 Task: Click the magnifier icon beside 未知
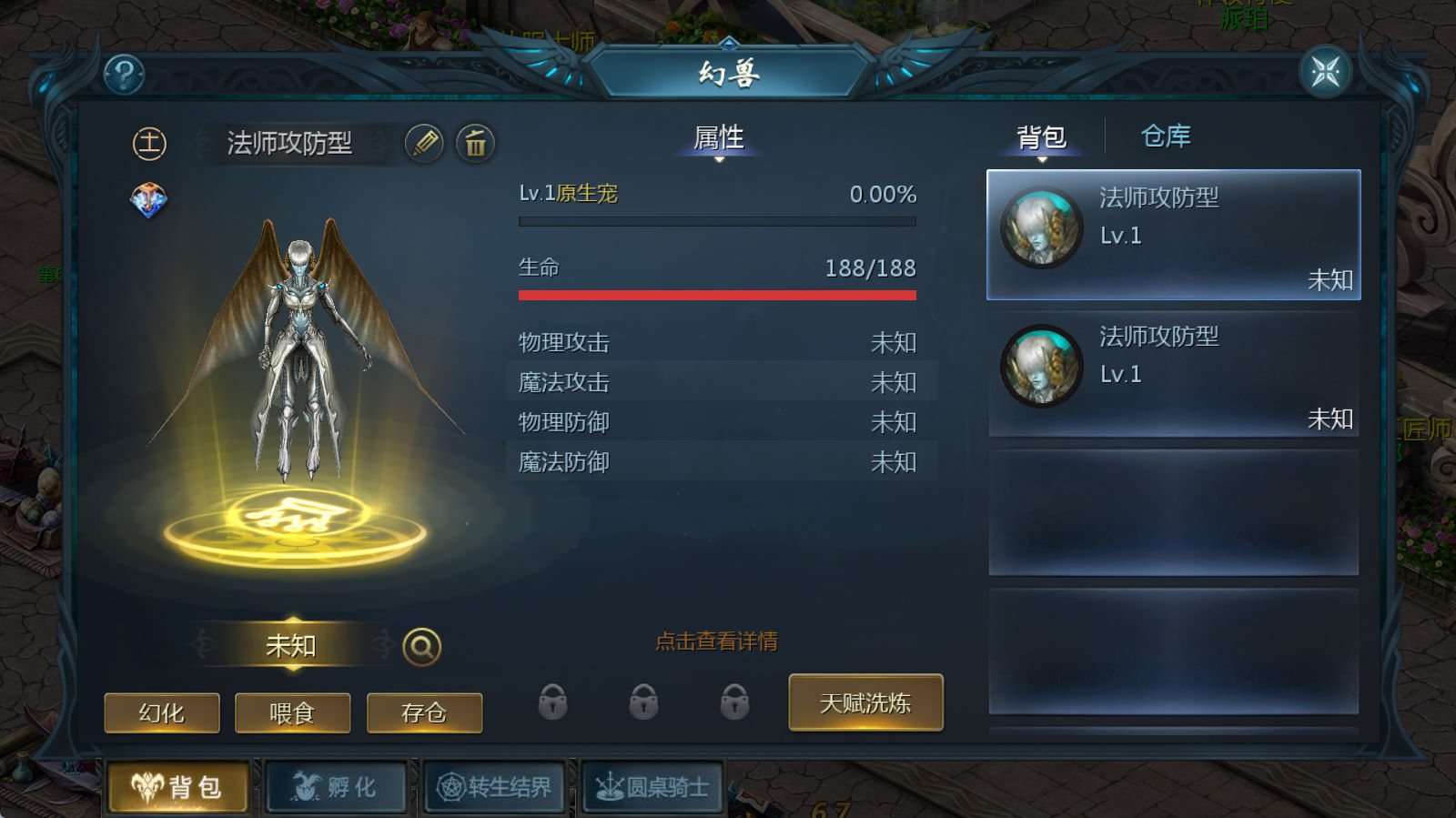click(421, 647)
